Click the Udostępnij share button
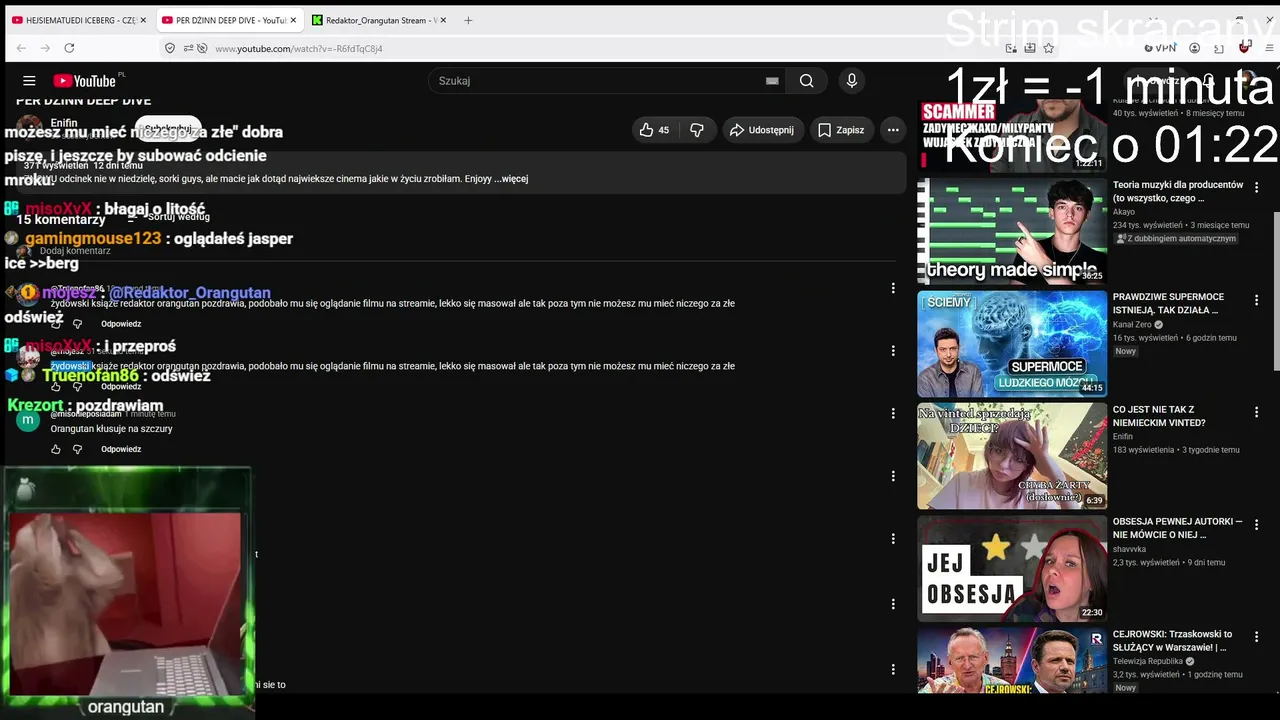This screenshot has width=1280, height=720. click(762, 130)
